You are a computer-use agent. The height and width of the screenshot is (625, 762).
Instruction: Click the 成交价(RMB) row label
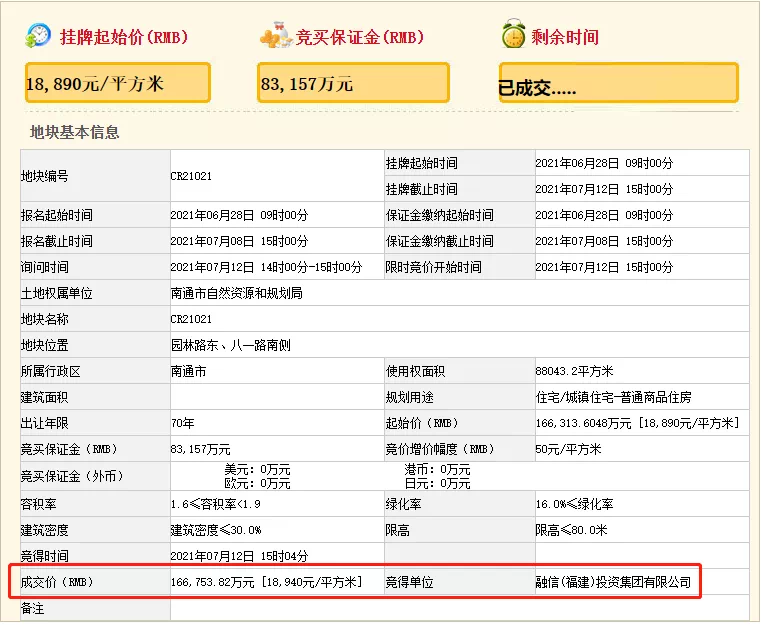57,582
